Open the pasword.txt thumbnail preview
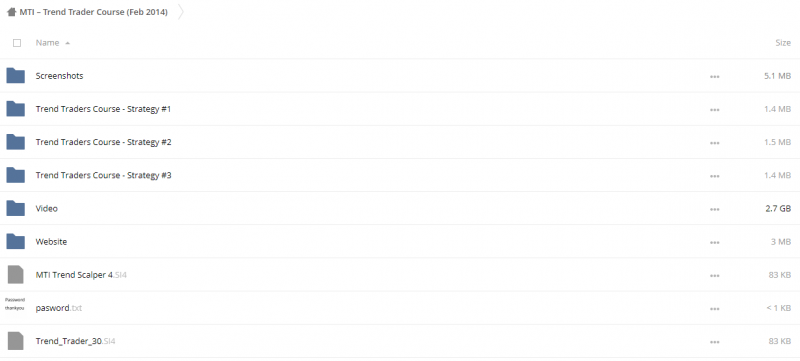Screen dimensions: 800x361 [15, 304]
